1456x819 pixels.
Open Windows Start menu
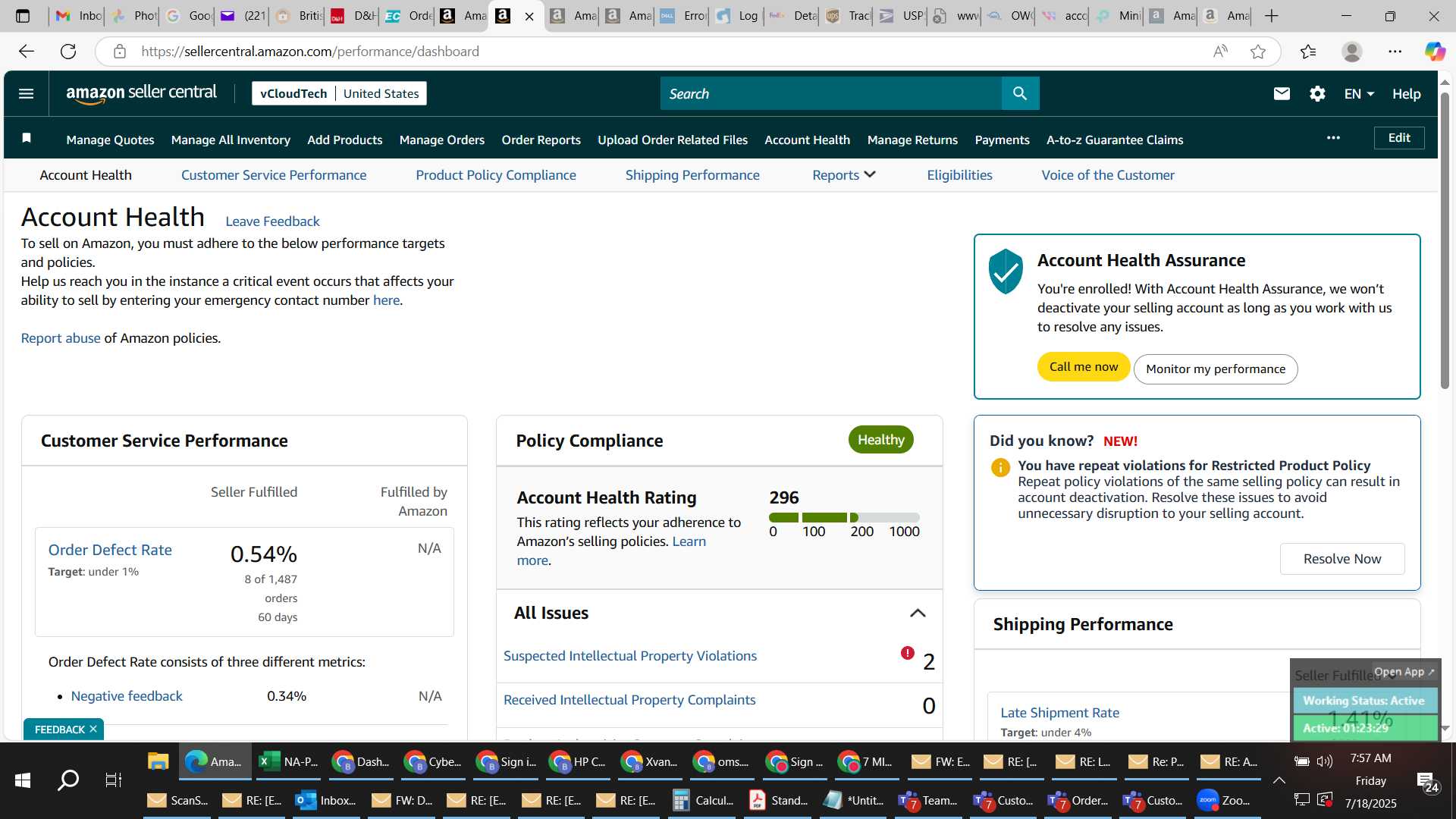pos(23,780)
